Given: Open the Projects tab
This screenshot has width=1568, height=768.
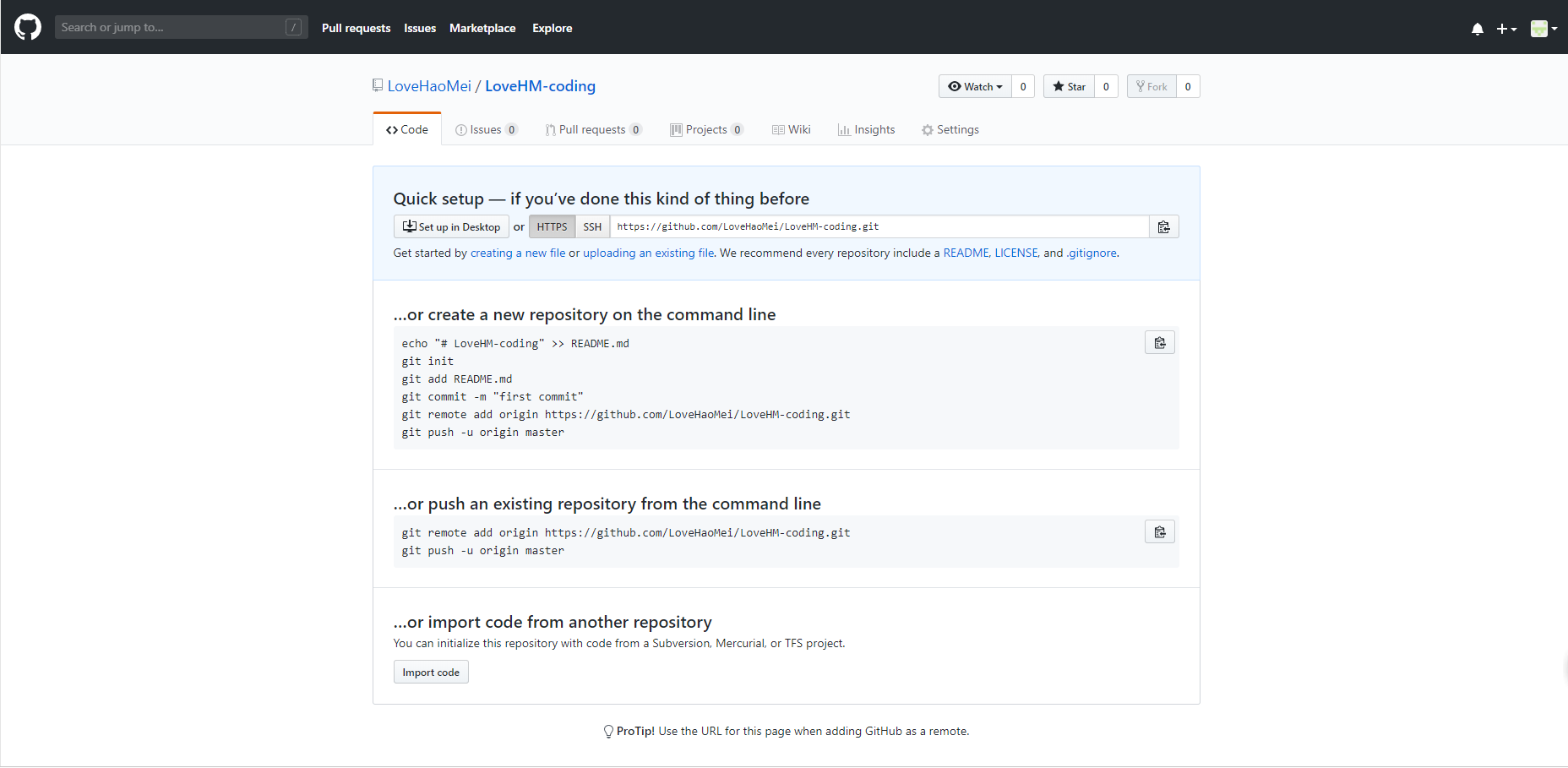Looking at the screenshot, I should (706, 129).
